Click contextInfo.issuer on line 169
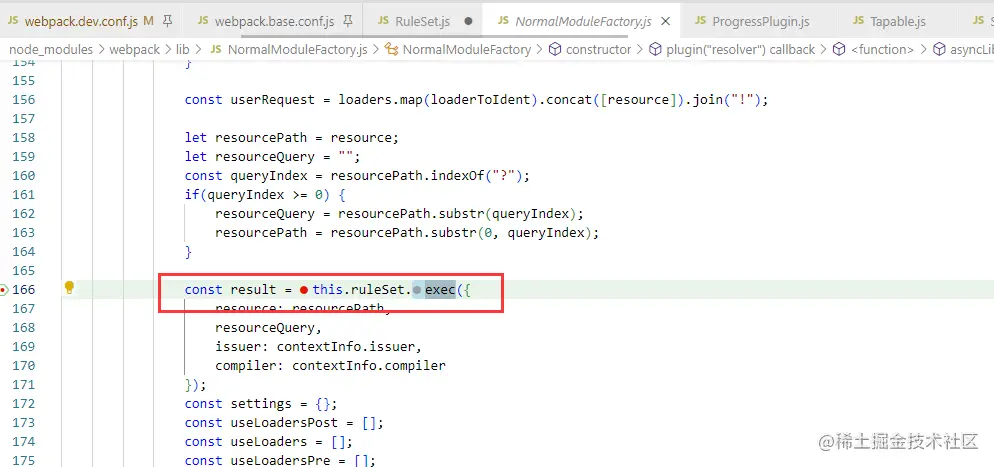 tap(345, 347)
